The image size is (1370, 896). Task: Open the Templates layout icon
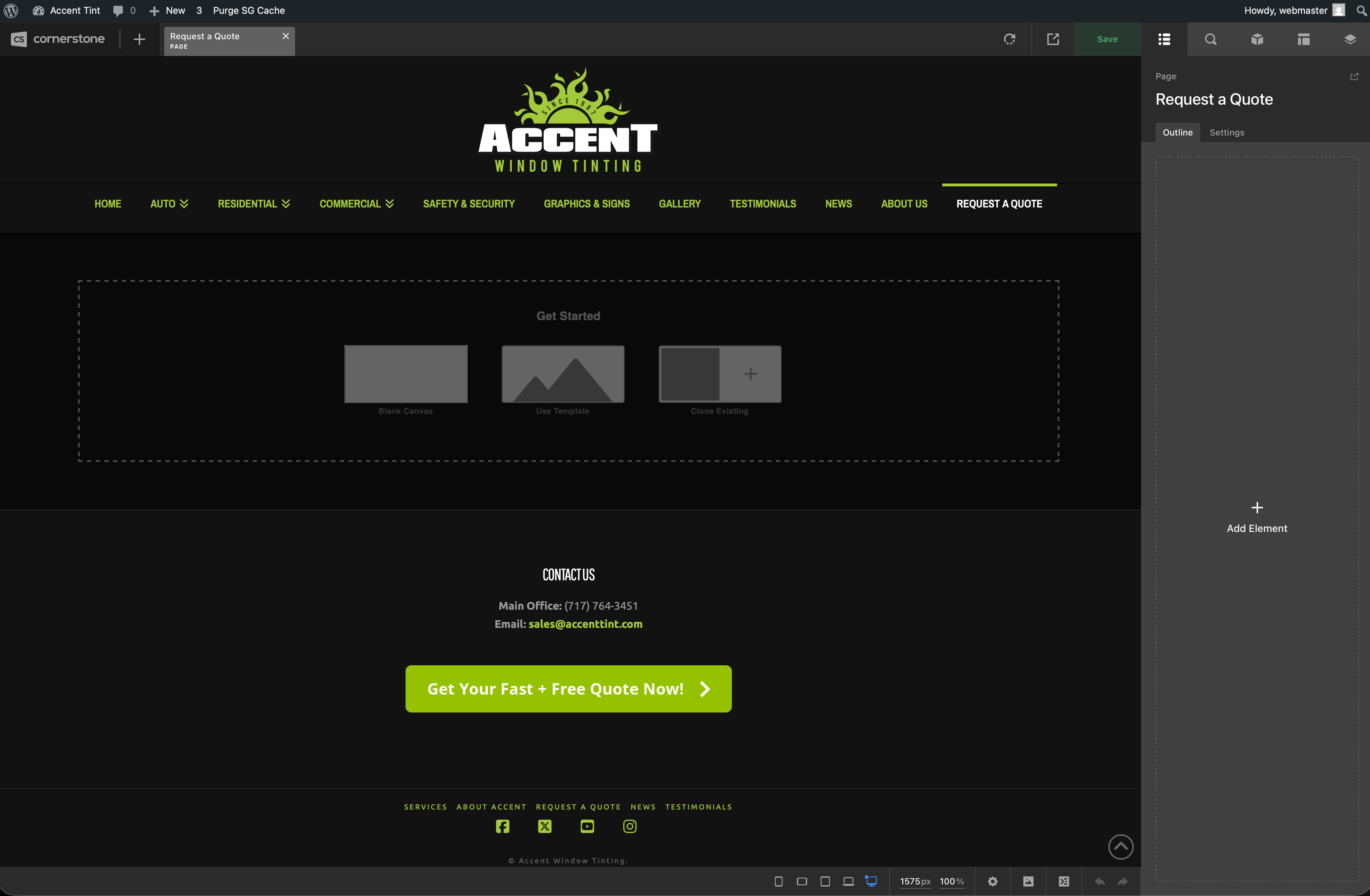(1303, 39)
